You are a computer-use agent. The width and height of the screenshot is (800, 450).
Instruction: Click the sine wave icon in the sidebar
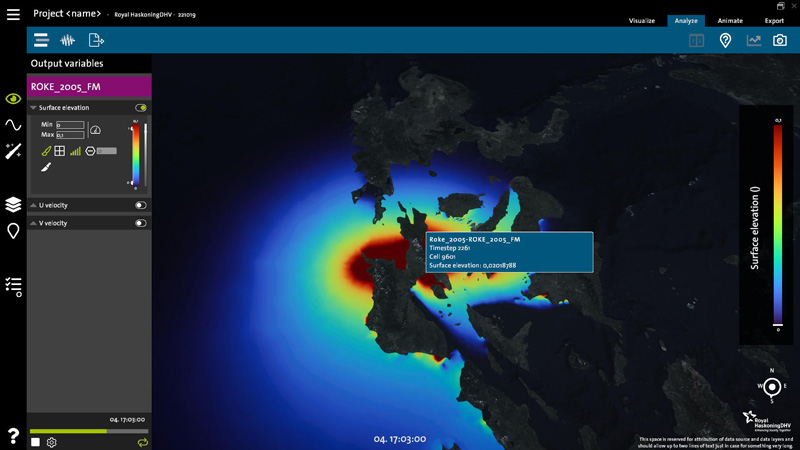point(13,125)
